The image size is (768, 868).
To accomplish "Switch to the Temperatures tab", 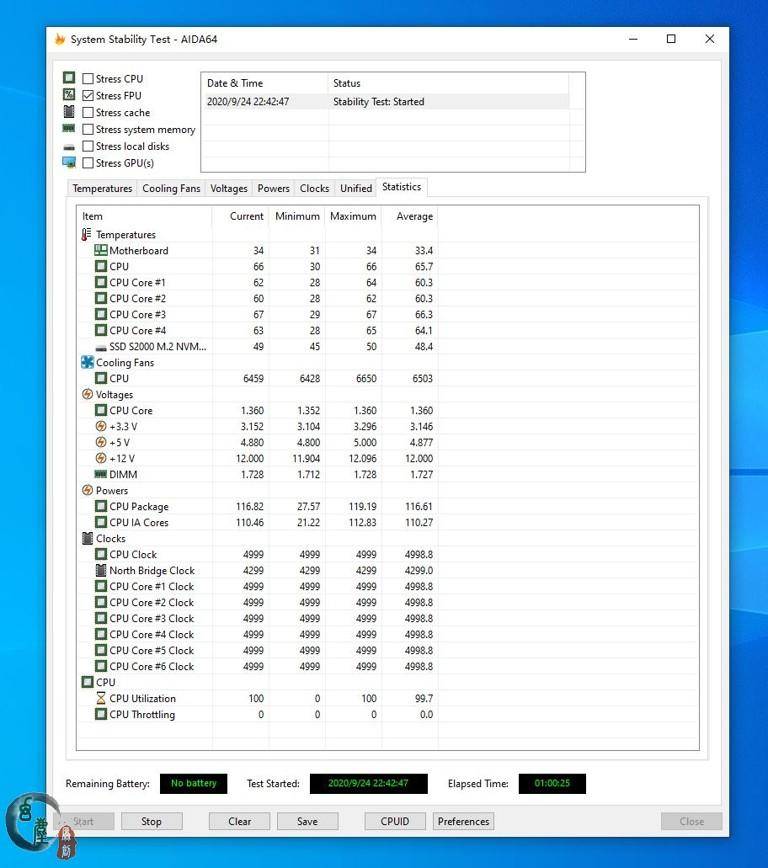I will (102, 188).
